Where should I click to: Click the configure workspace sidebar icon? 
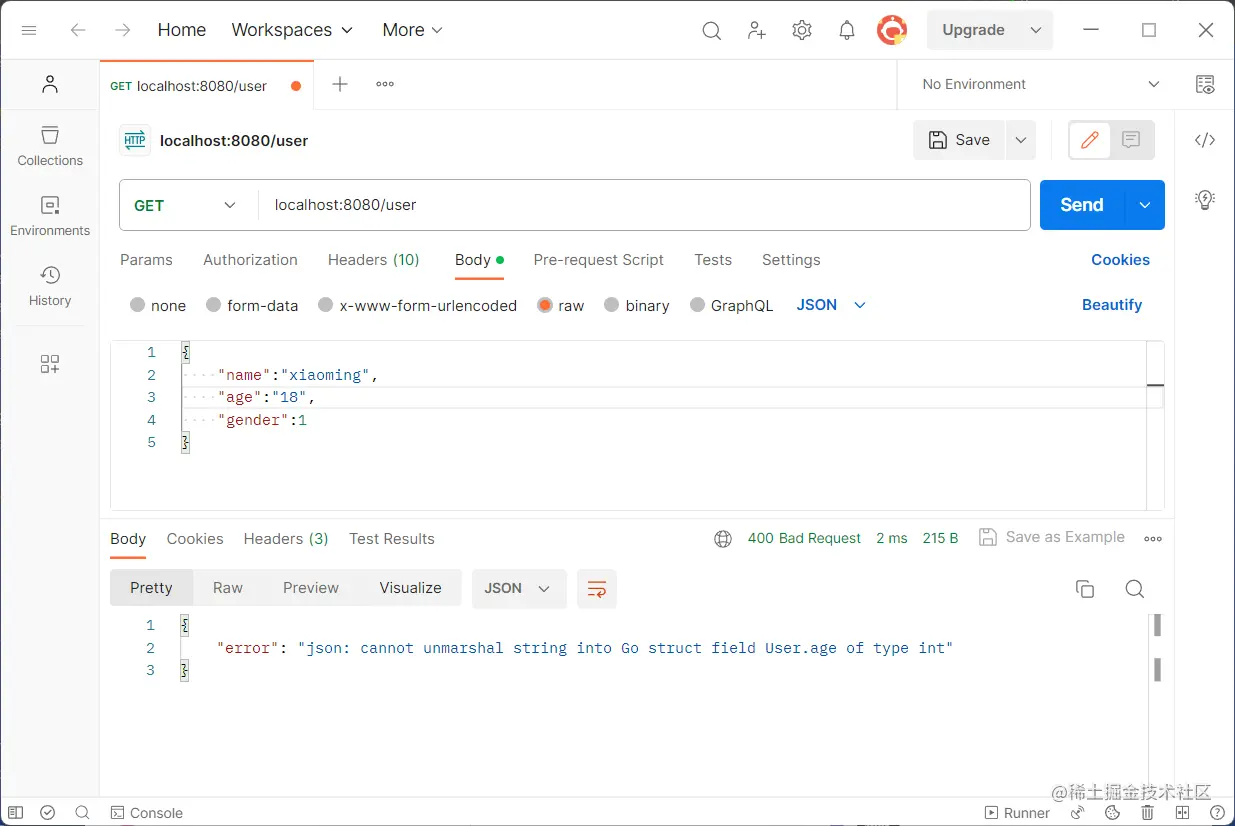(50, 364)
